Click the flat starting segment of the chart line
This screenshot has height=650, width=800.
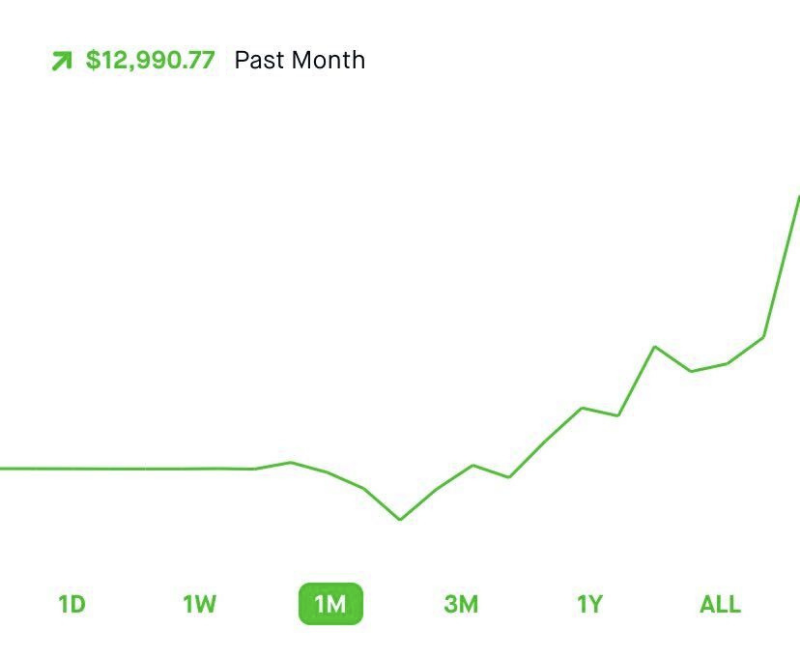pos(128,468)
